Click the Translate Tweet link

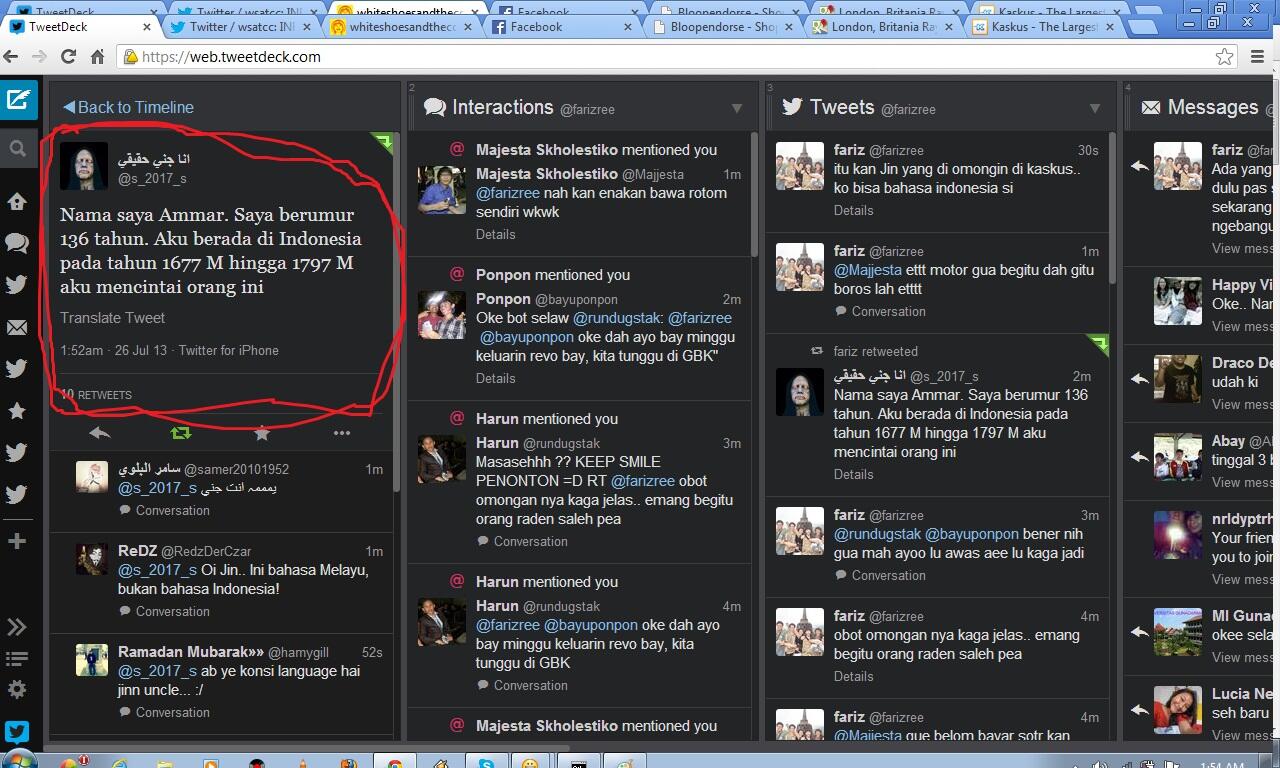tap(112, 318)
